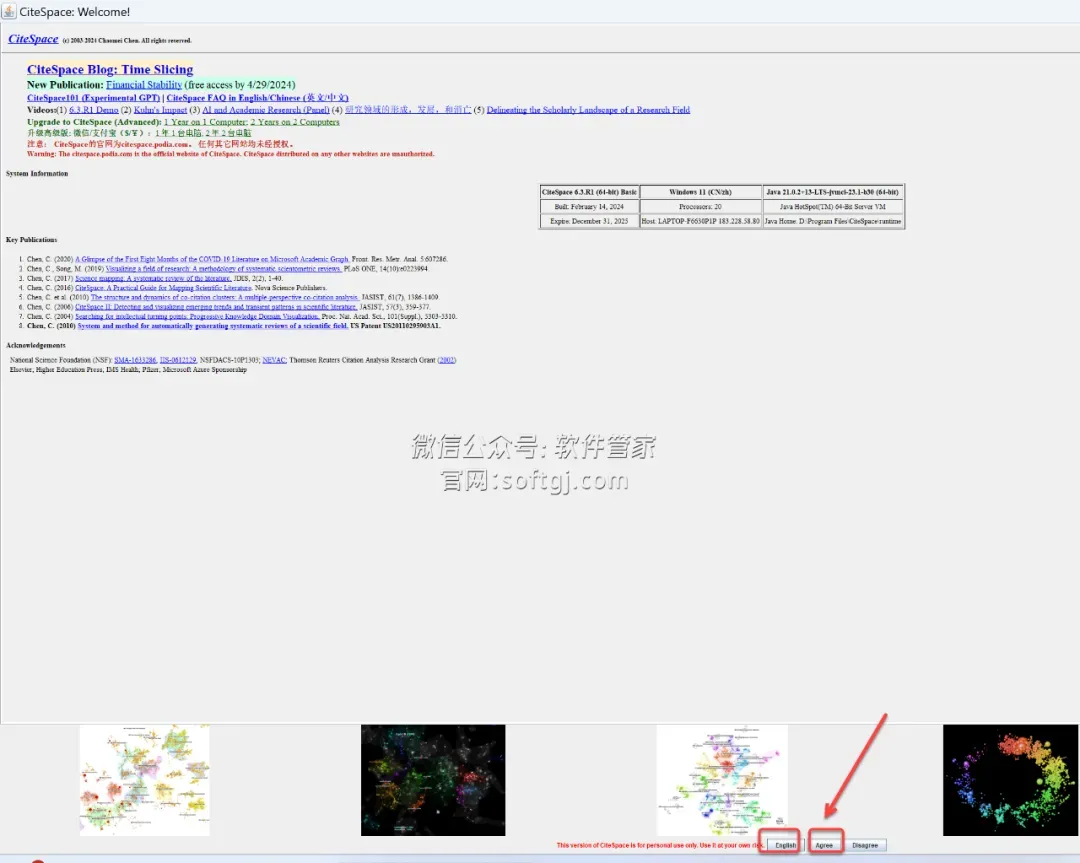Open Science mapping systematic review paper
Image resolution: width=1080 pixels, height=863 pixels.
153,278
